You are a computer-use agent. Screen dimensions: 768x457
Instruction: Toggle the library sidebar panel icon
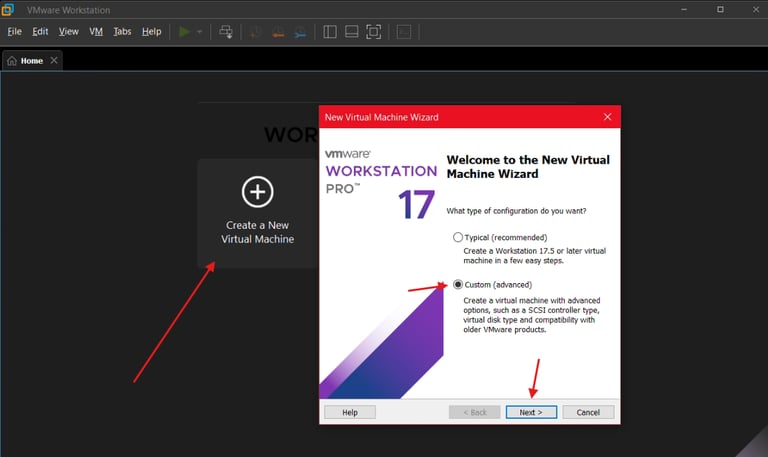coord(330,32)
